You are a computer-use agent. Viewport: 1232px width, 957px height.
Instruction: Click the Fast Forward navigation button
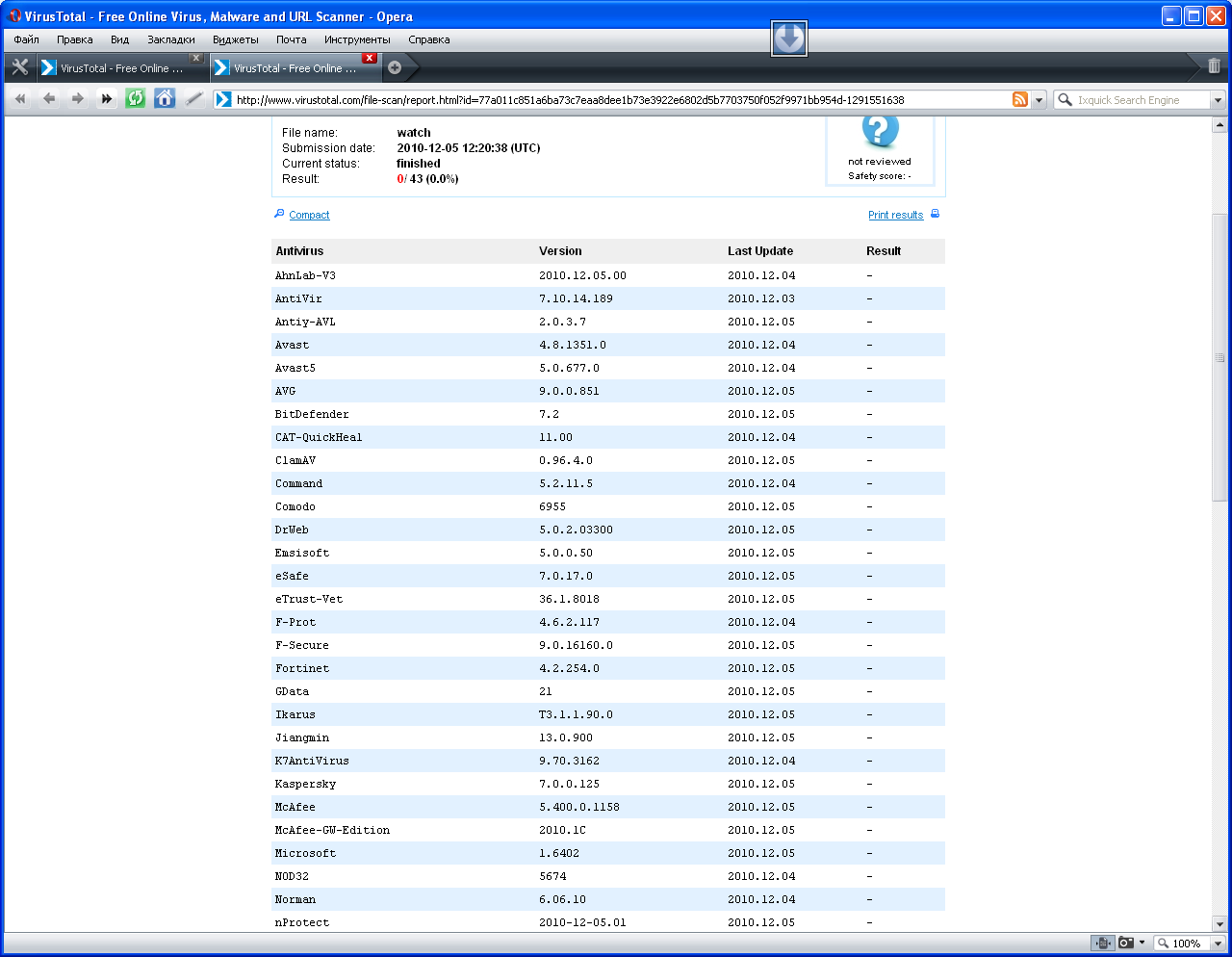[x=107, y=98]
